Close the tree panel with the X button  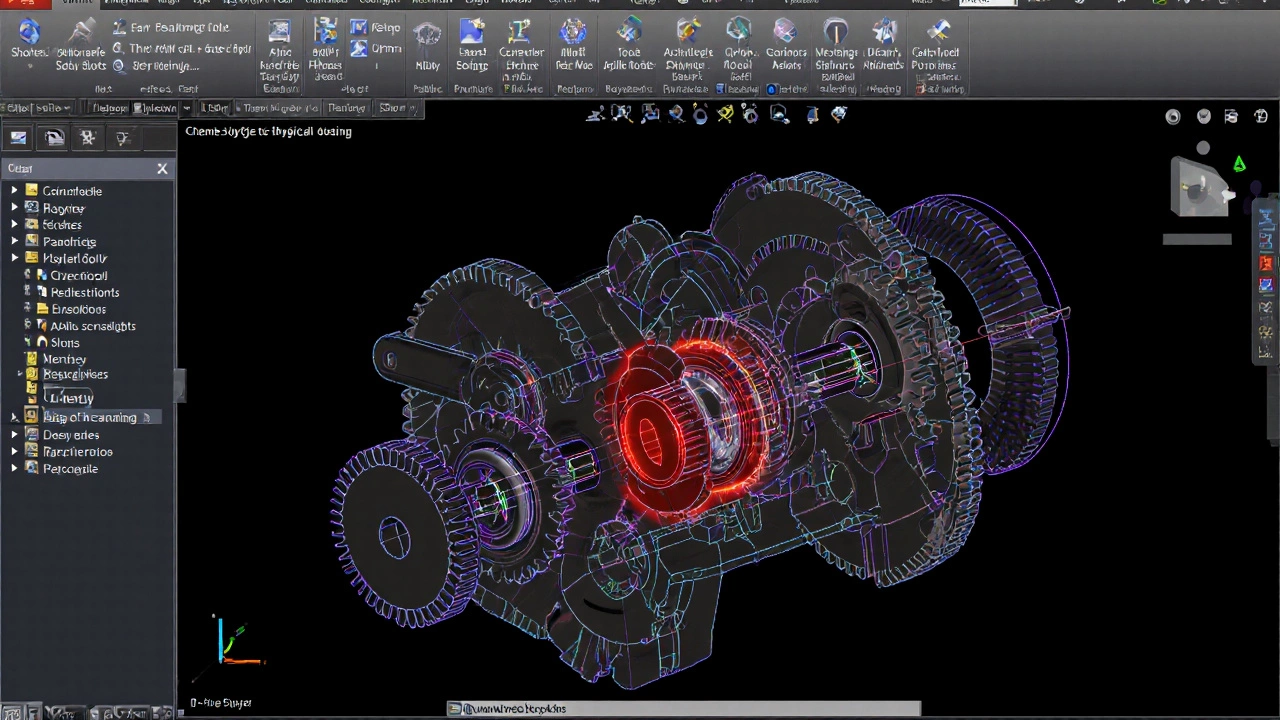point(162,169)
